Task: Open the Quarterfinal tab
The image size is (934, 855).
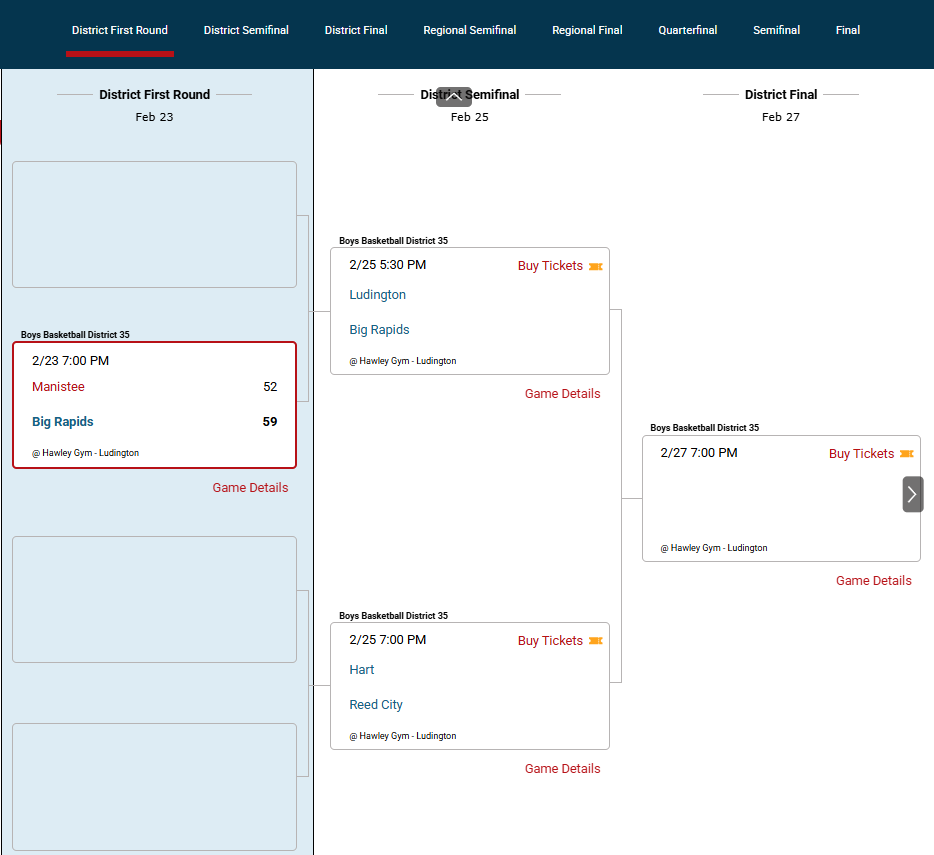Action: pyautogui.click(x=687, y=30)
